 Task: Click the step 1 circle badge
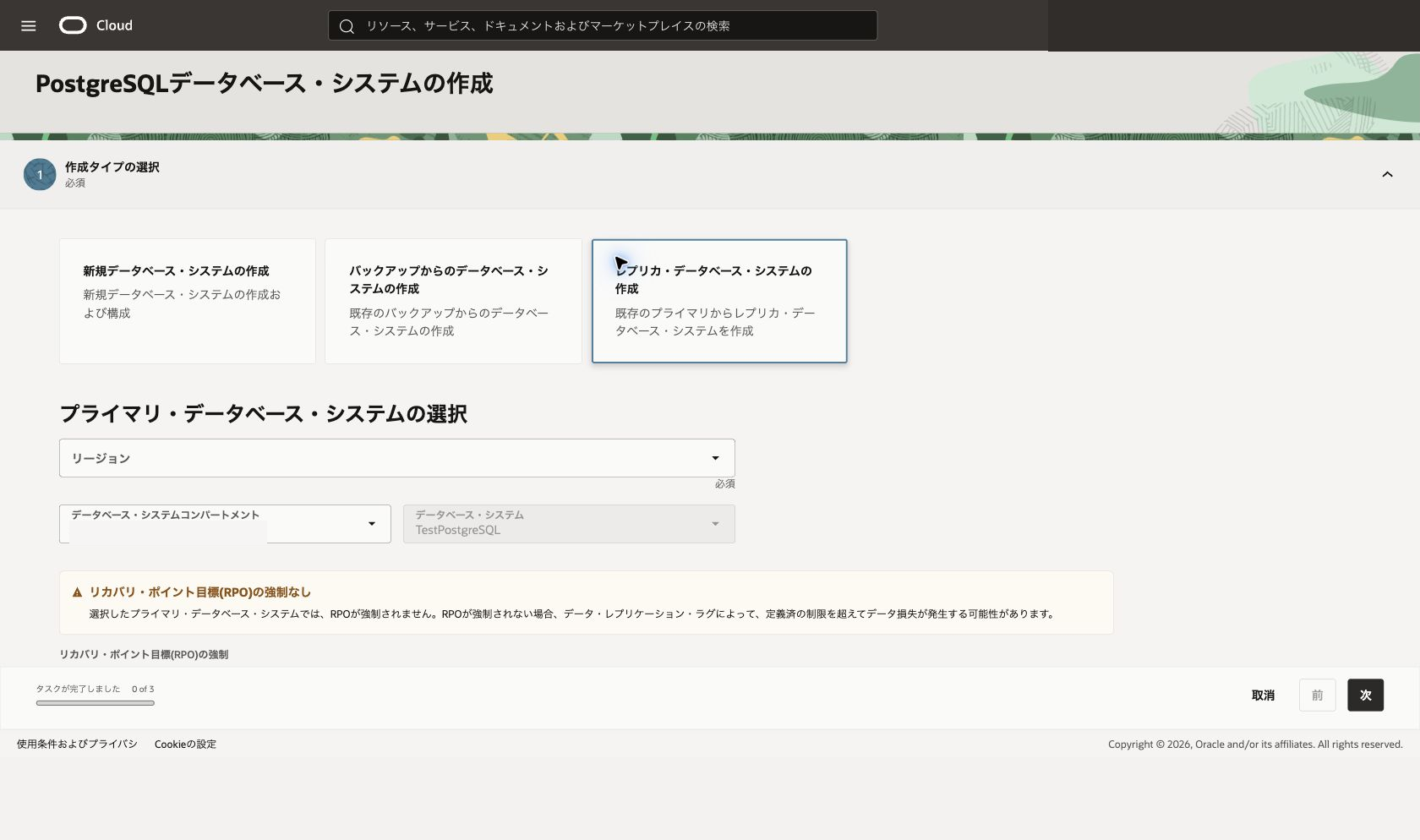(40, 175)
